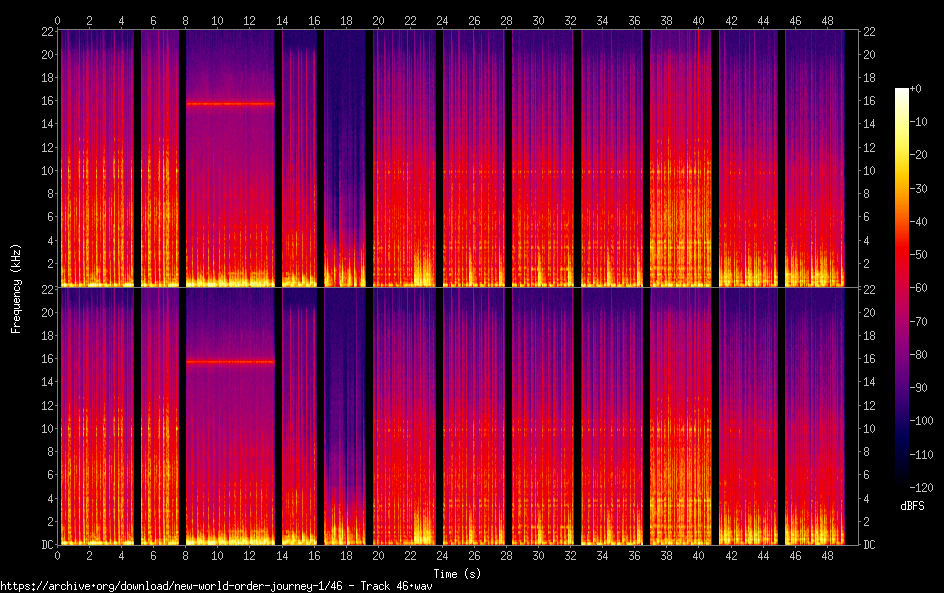Image resolution: width=944 pixels, height=593 pixels.
Task: Select the "Time (s)" axis label
Action: [x=455, y=573]
